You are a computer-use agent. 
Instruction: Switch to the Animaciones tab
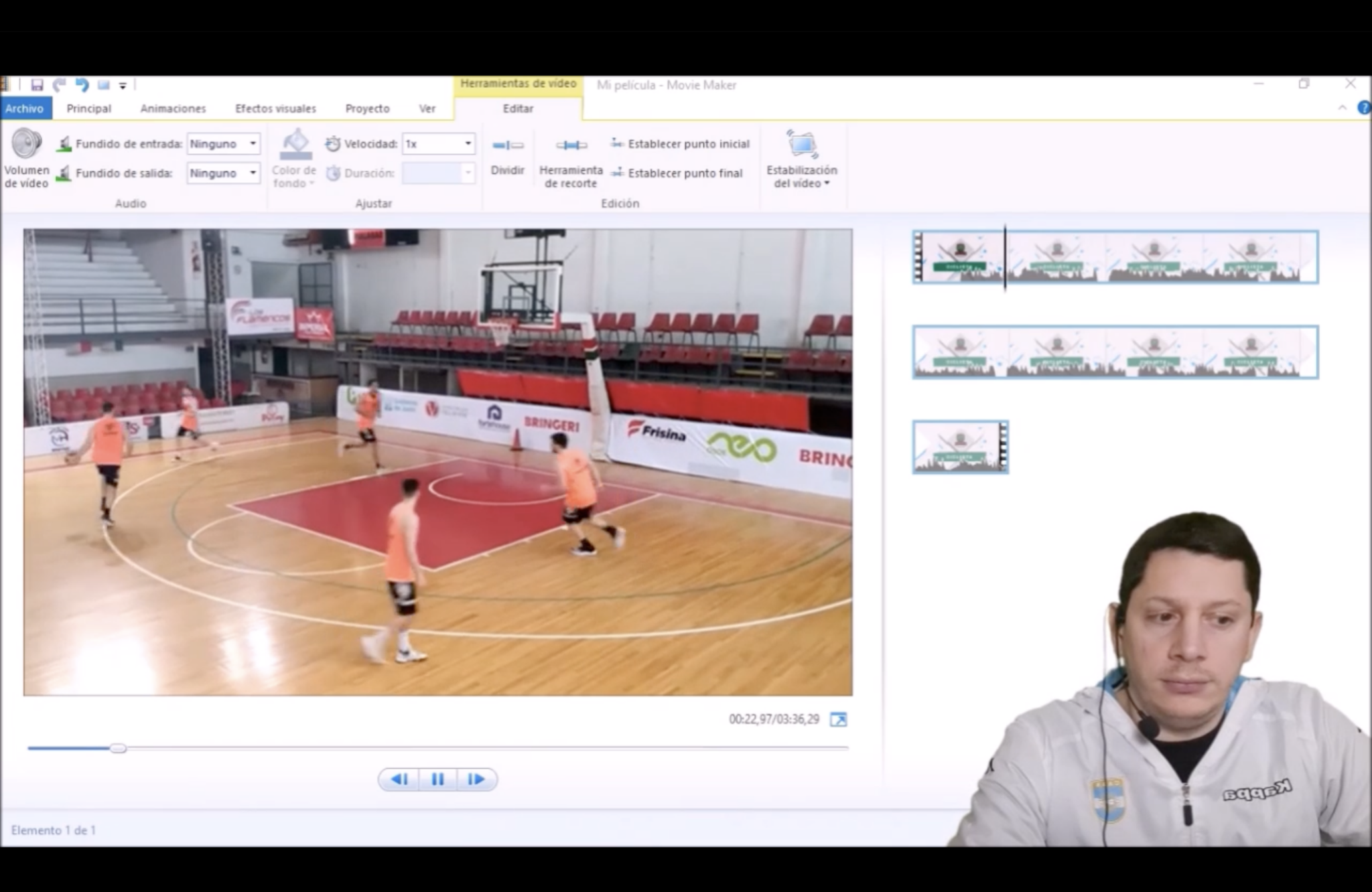point(173,108)
